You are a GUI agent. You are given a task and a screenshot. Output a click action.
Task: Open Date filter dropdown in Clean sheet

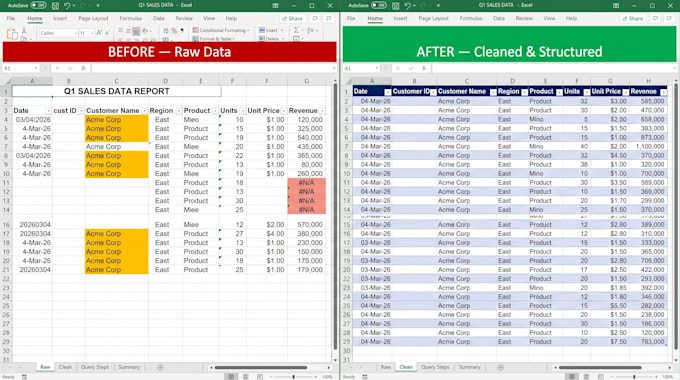pyautogui.click(x=388, y=92)
